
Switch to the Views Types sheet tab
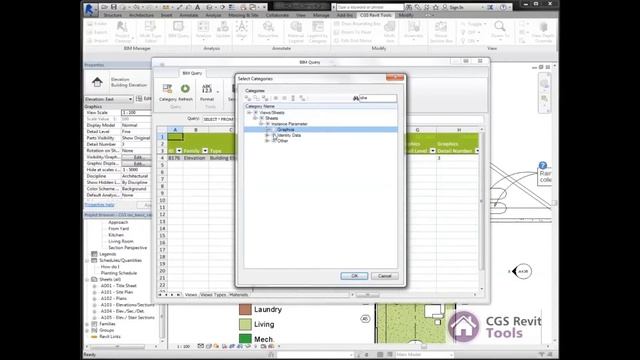pos(213,294)
